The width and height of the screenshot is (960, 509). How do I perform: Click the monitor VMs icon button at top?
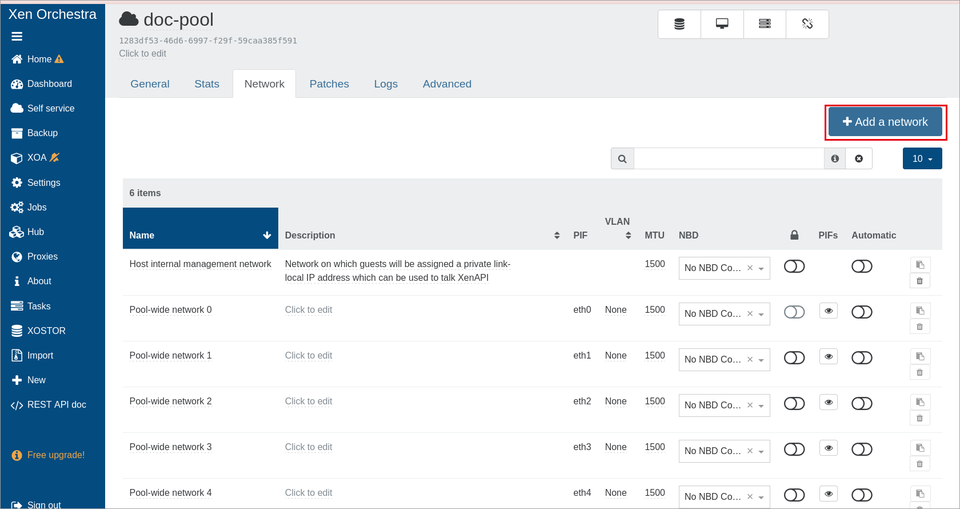click(x=722, y=24)
